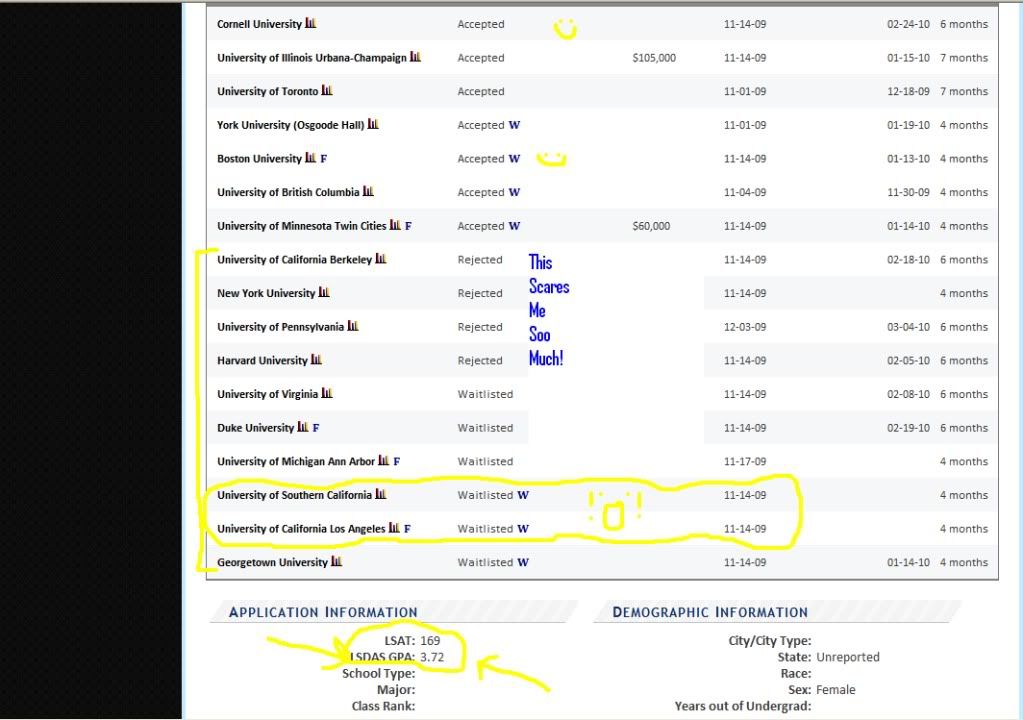Image resolution: width=1023 pixels, height=720 pixels.
Task: Click the chart icon for University of California Berkeley
Action: coord(381,259)
